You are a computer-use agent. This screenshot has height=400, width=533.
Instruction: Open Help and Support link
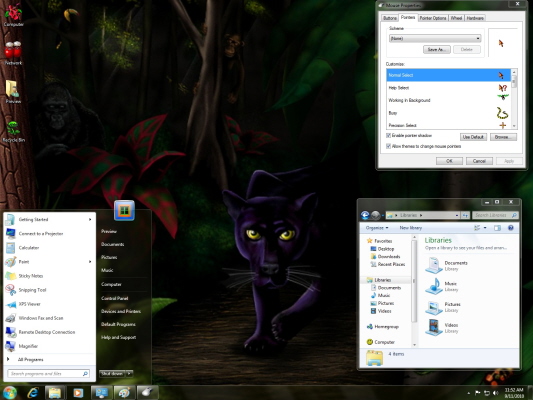[x=119, y=337]
